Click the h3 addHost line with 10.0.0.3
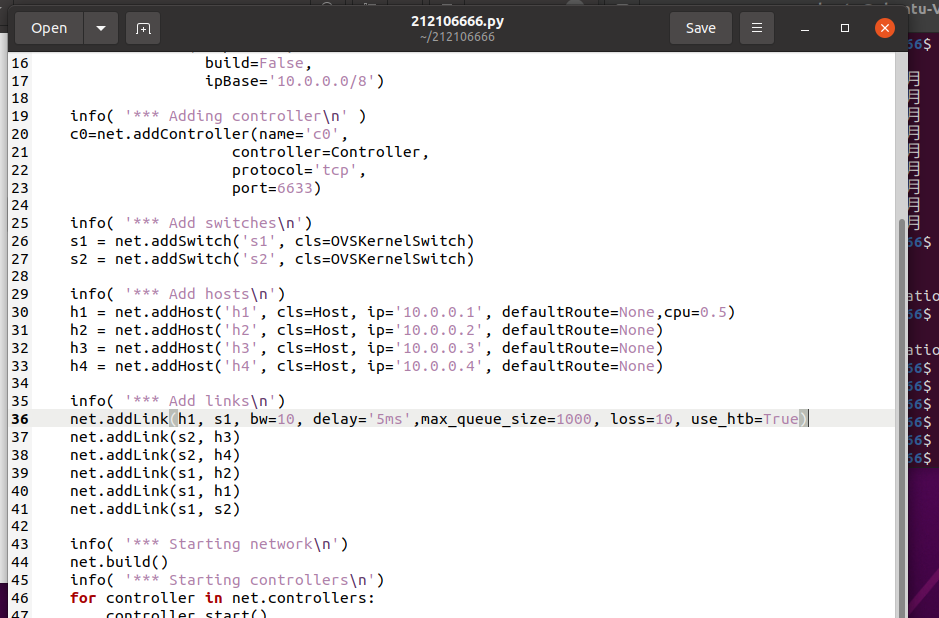Screen dimensions: 939x618 [x=366, y=349]
